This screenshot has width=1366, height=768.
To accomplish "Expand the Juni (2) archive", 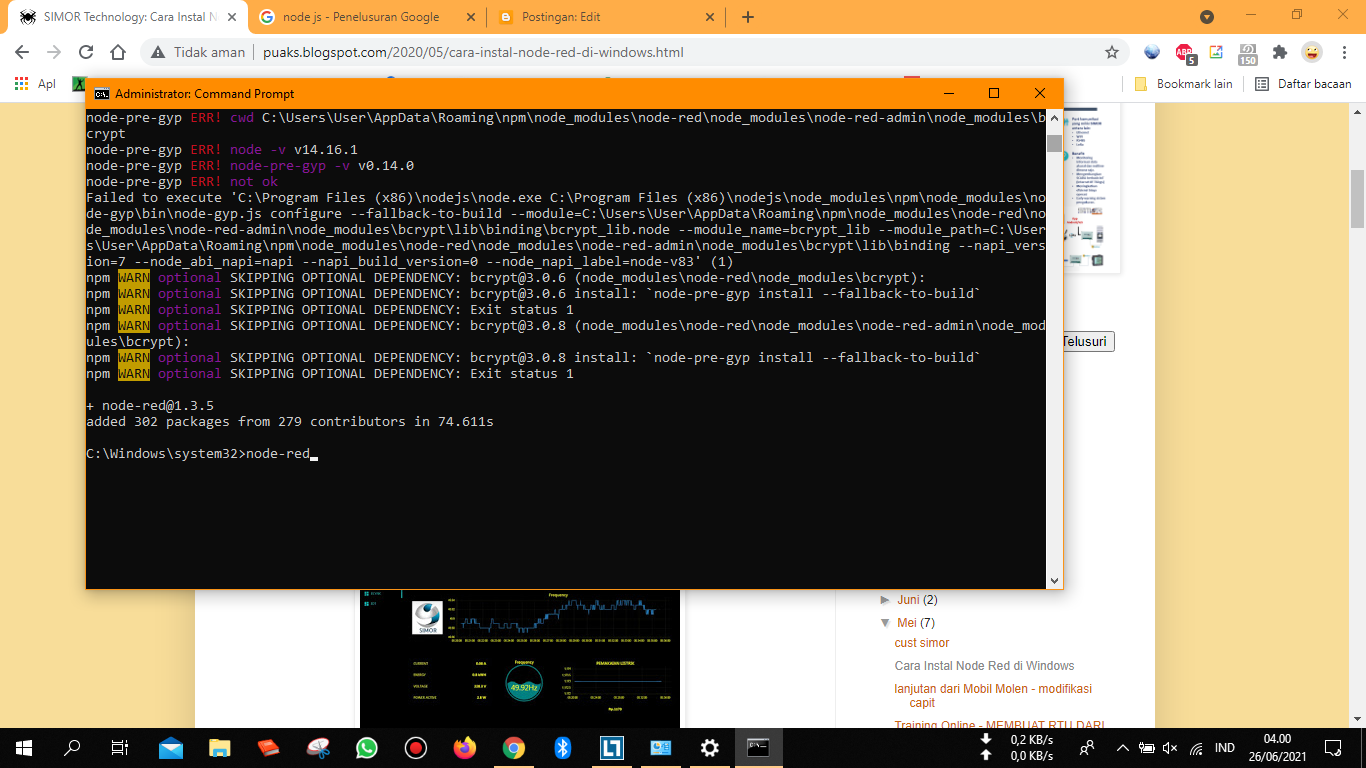I will coord(885,600).
